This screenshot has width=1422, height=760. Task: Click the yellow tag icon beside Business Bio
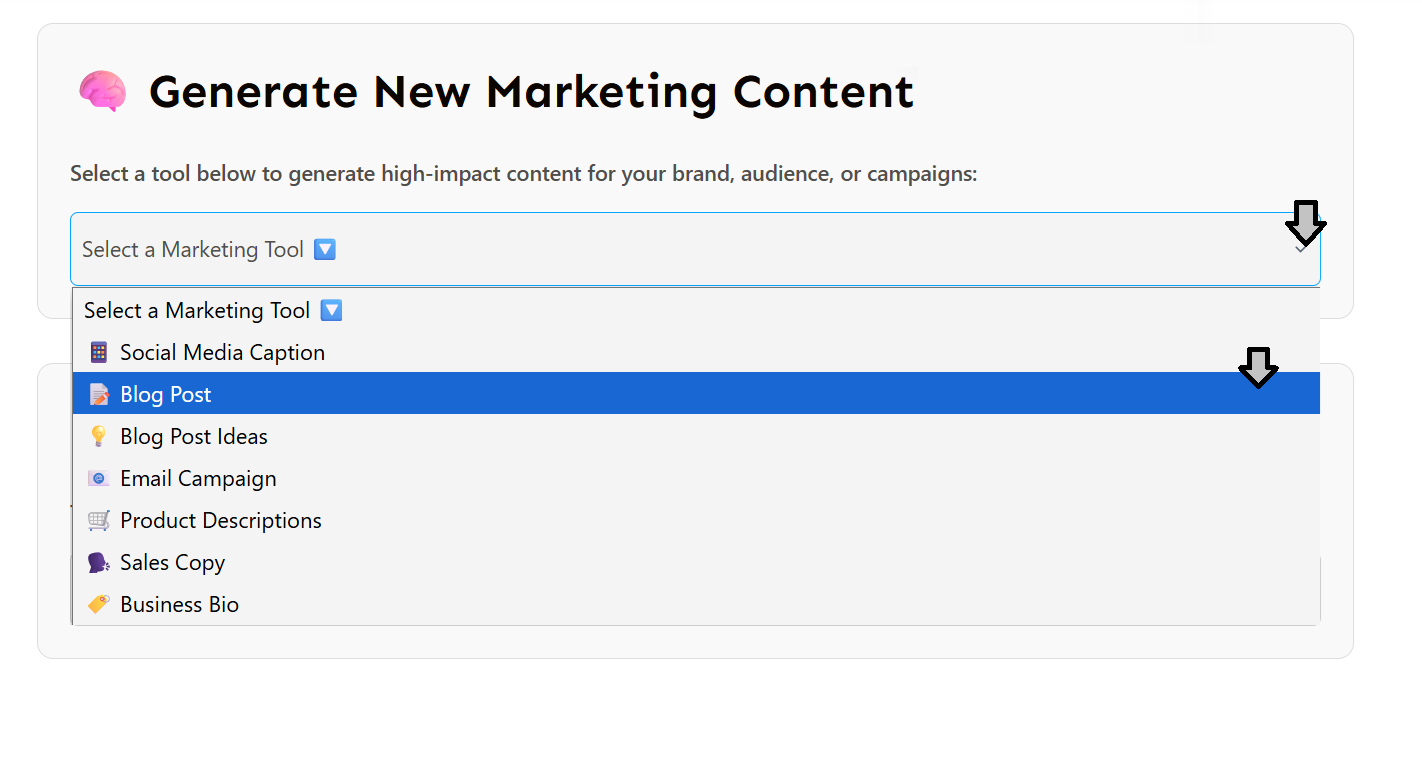98,605
